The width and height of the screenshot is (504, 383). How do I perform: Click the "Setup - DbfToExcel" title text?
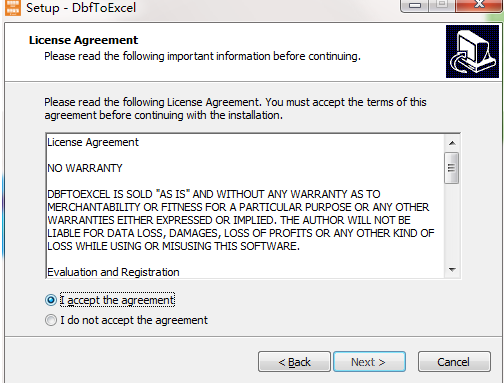pyautogui.click(x=81, y=8)
